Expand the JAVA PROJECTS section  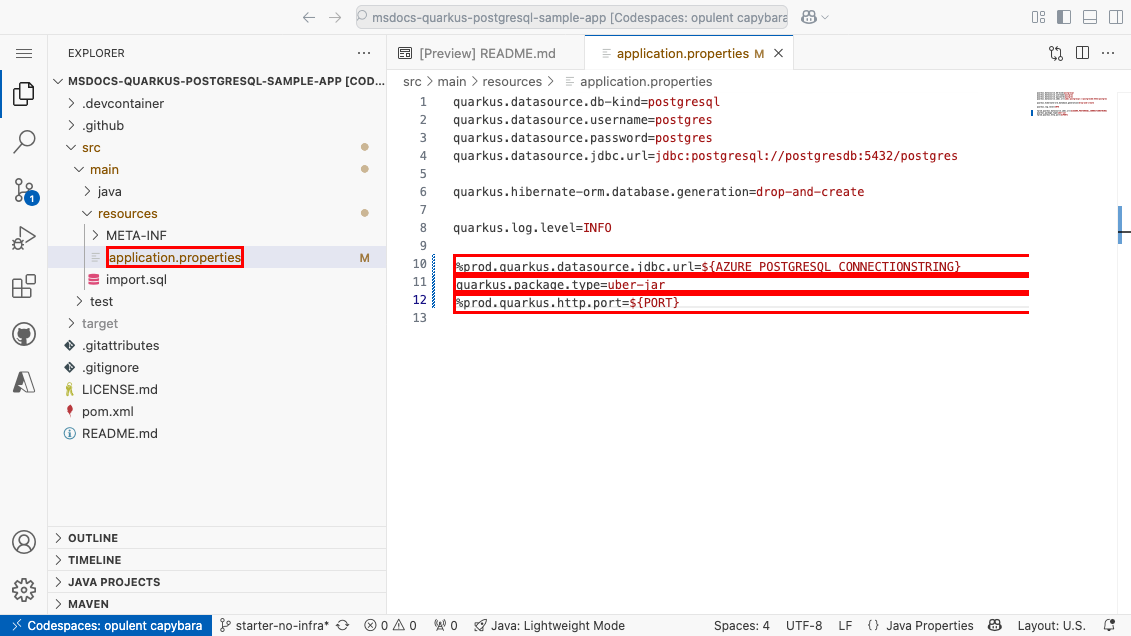[x=217, y=582]
